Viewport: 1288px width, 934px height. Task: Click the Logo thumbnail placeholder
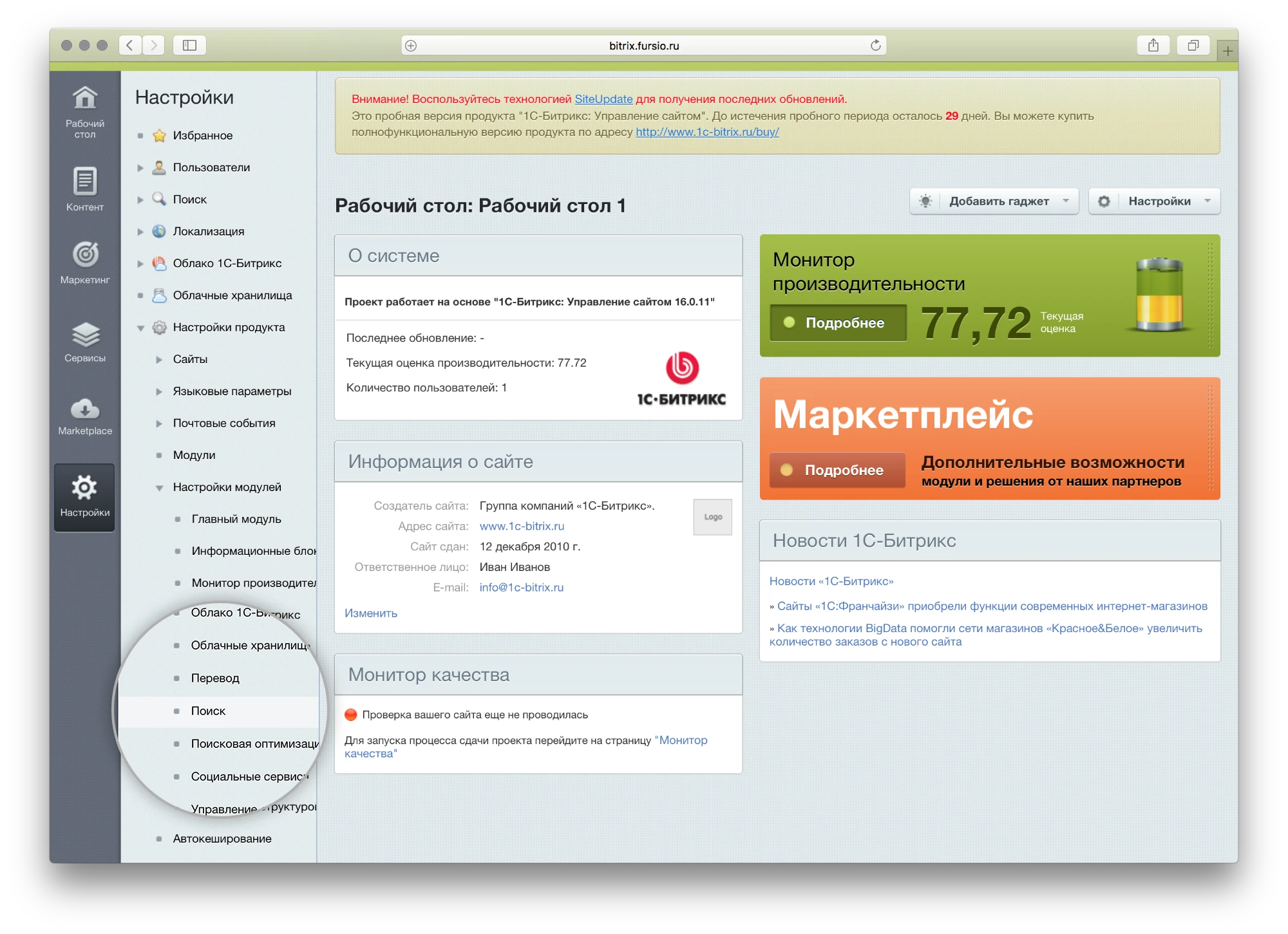[712, 517]
